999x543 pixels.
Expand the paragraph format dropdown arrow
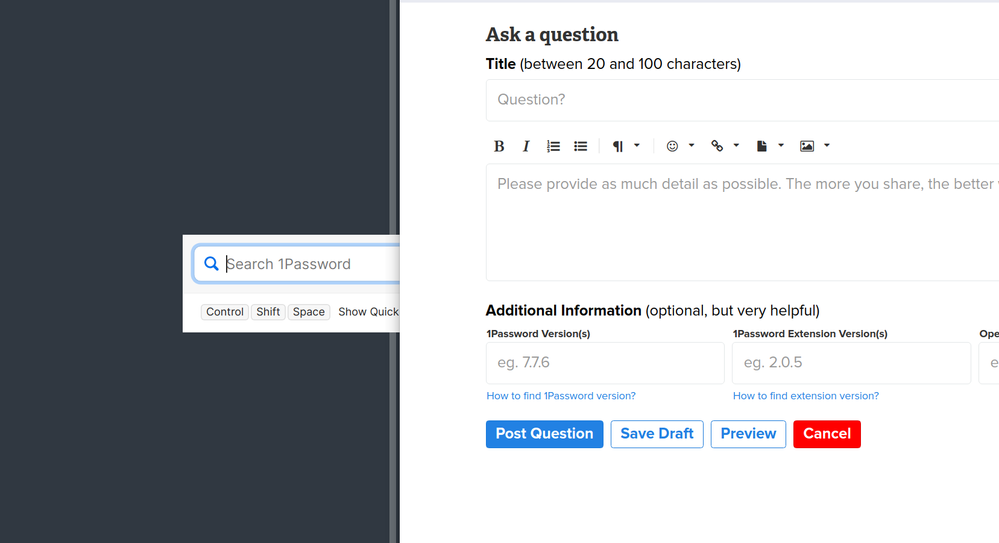click(x=637, y=146)
